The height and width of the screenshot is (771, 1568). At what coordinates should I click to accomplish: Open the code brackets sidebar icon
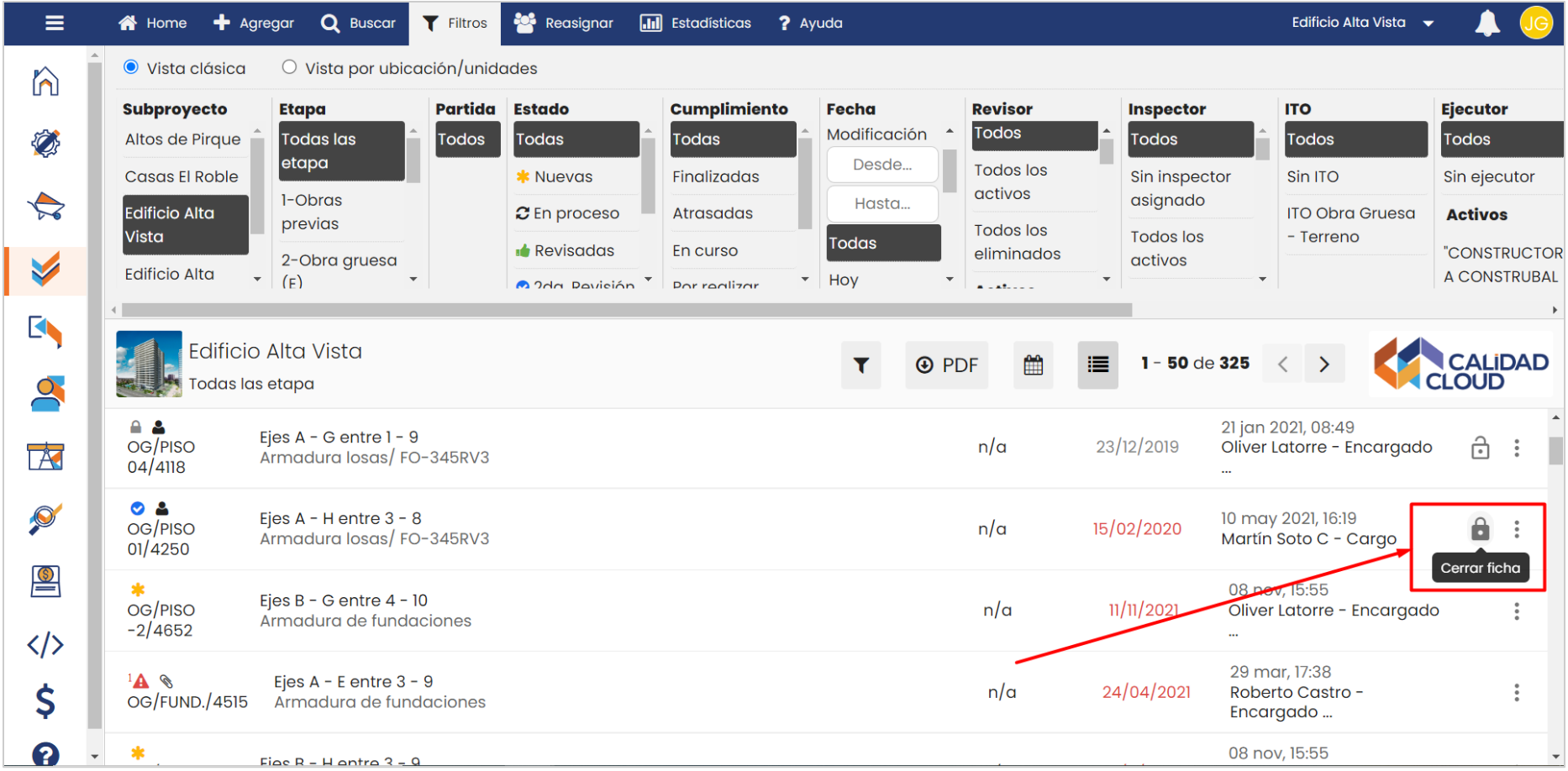[x=45, y=645]
